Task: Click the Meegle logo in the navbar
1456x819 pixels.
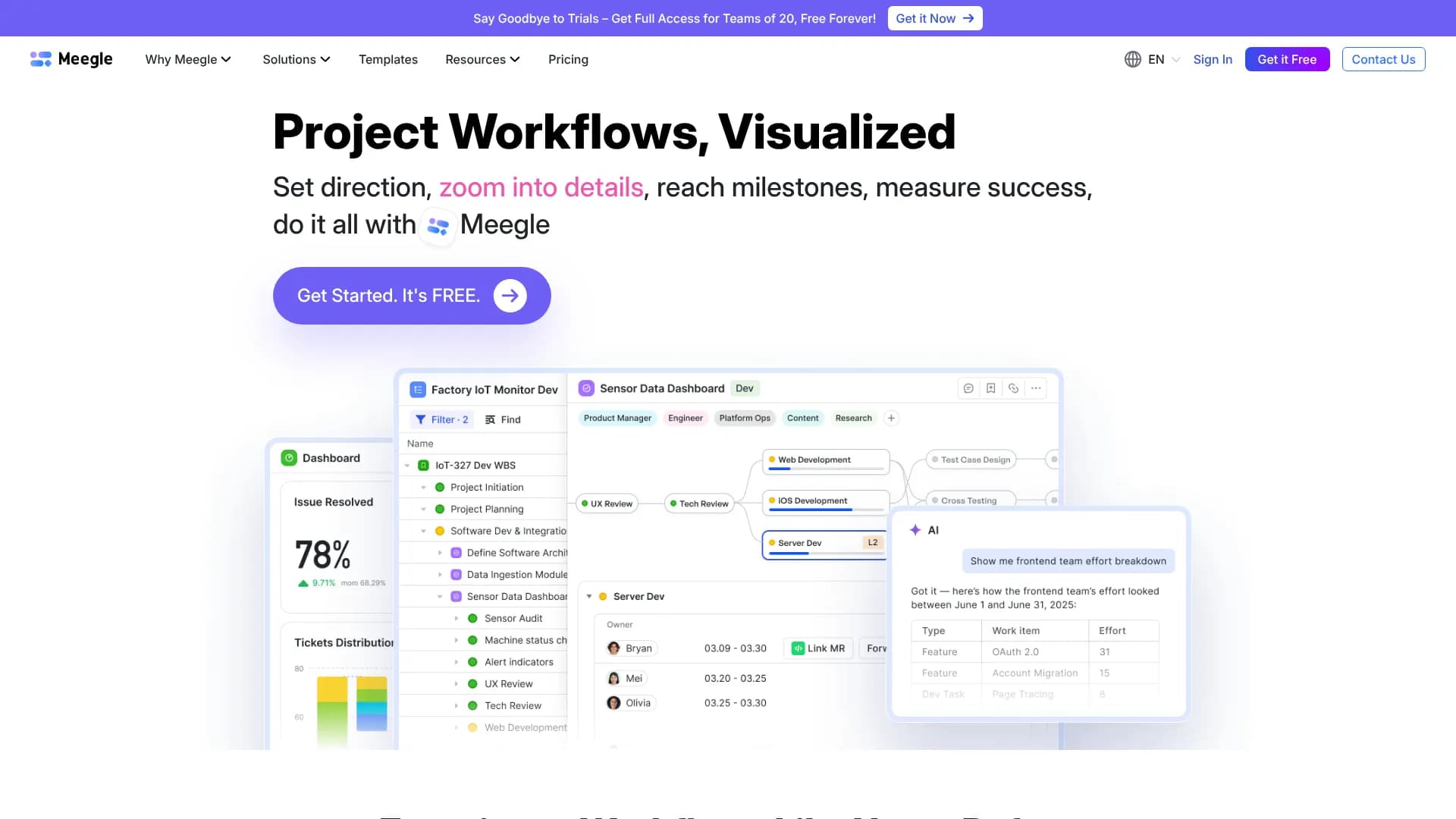Action: click(71, 59)
